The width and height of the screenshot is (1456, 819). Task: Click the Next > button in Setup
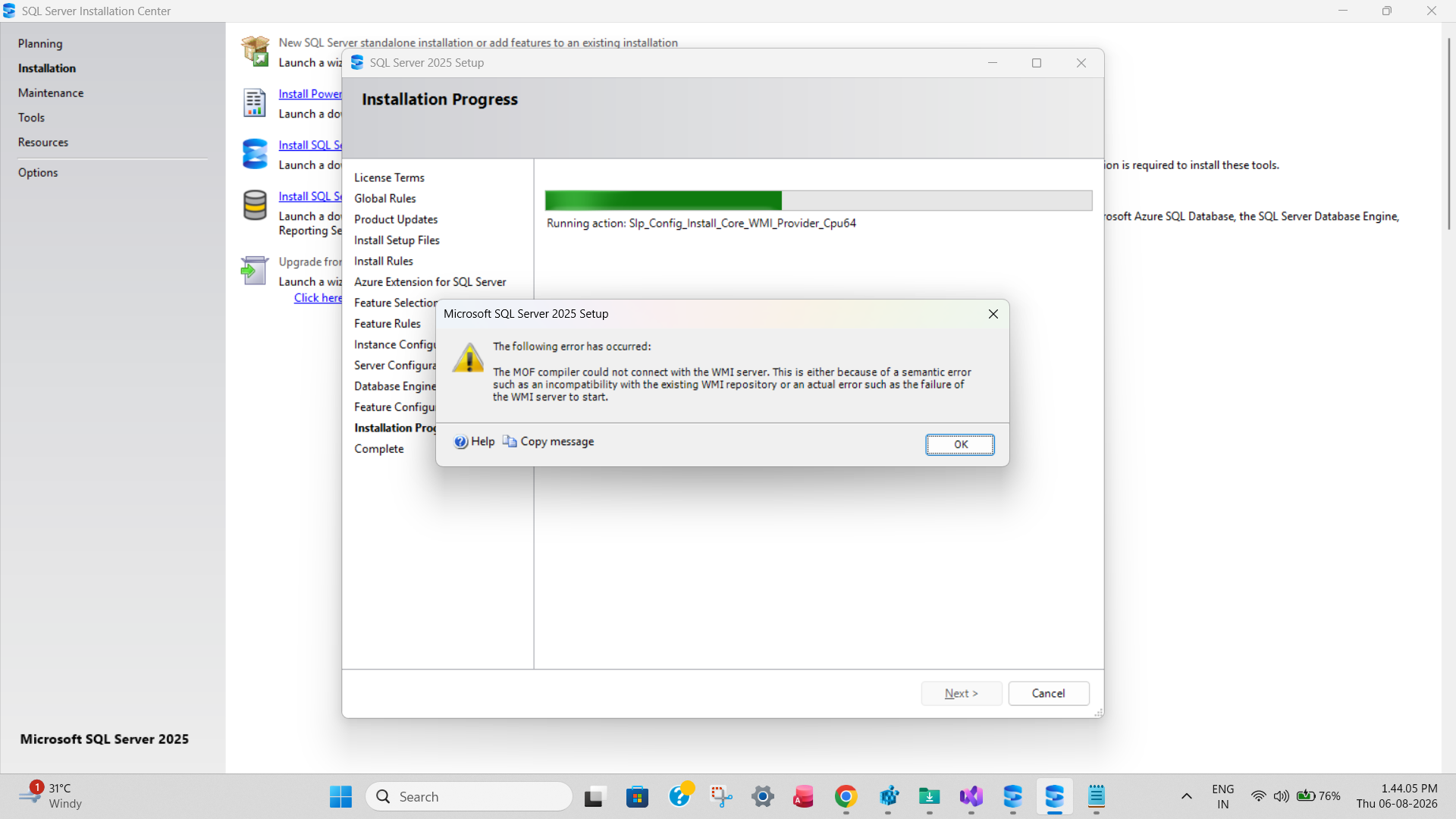(962, 694)
